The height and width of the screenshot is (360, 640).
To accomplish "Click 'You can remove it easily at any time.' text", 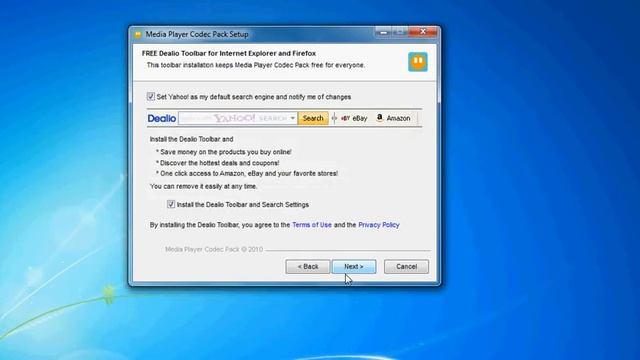I will (203, 186).
